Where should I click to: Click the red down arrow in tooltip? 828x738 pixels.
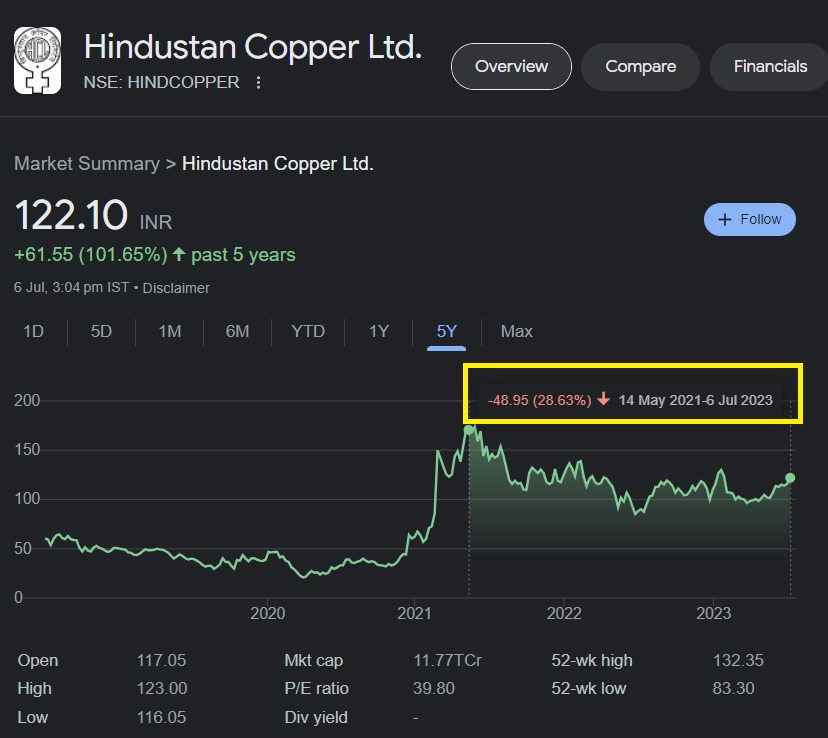pyautogui.click(x=604, y=399)
